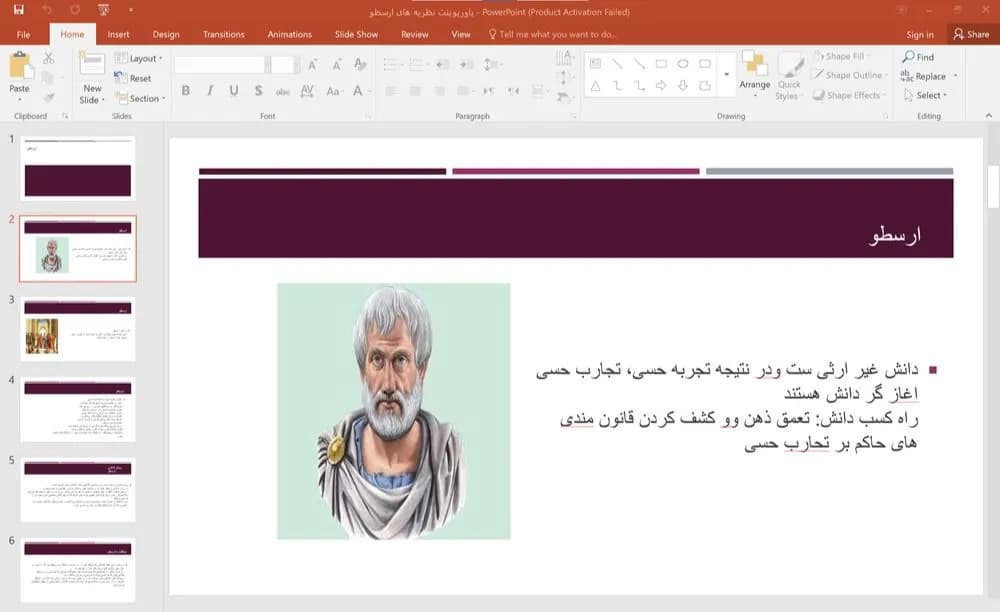Start presentation from beginning icon

tap(103, 10)
